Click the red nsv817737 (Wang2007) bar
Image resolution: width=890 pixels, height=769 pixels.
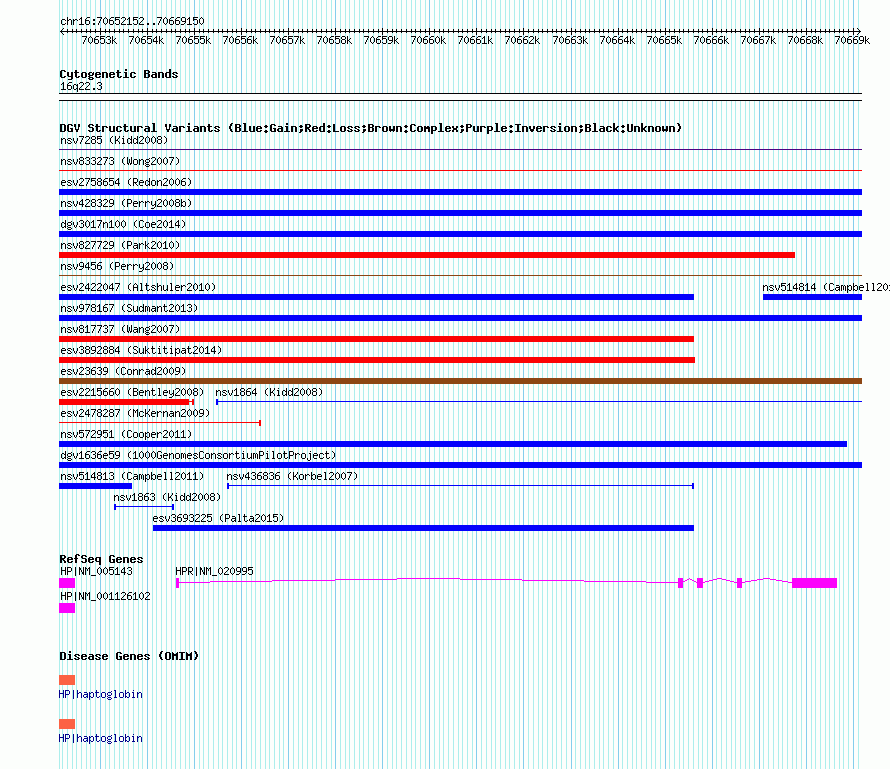376,339
